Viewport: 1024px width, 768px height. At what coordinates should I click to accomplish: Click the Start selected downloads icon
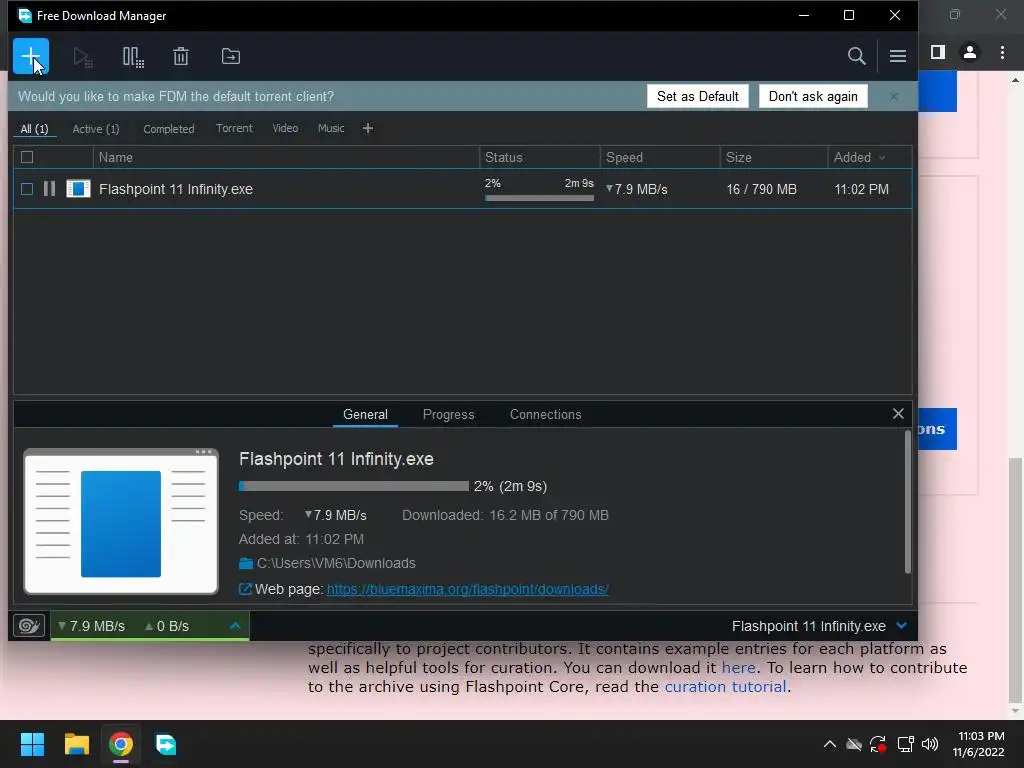(x=82, y=57)
